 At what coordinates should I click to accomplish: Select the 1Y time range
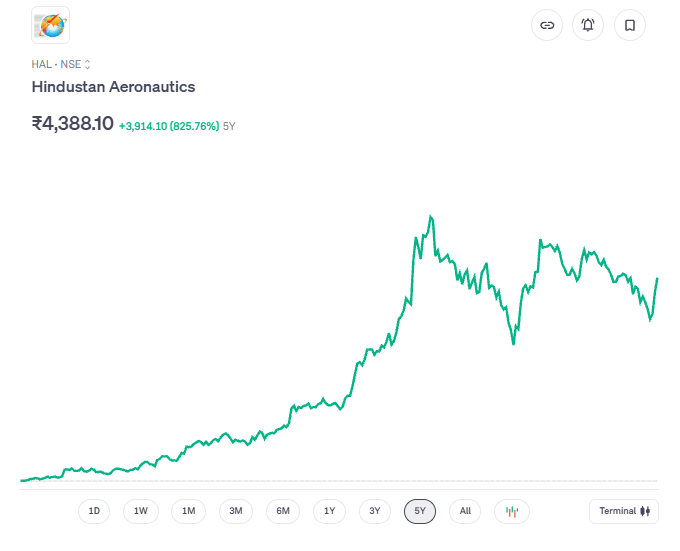tap(330, 511)
